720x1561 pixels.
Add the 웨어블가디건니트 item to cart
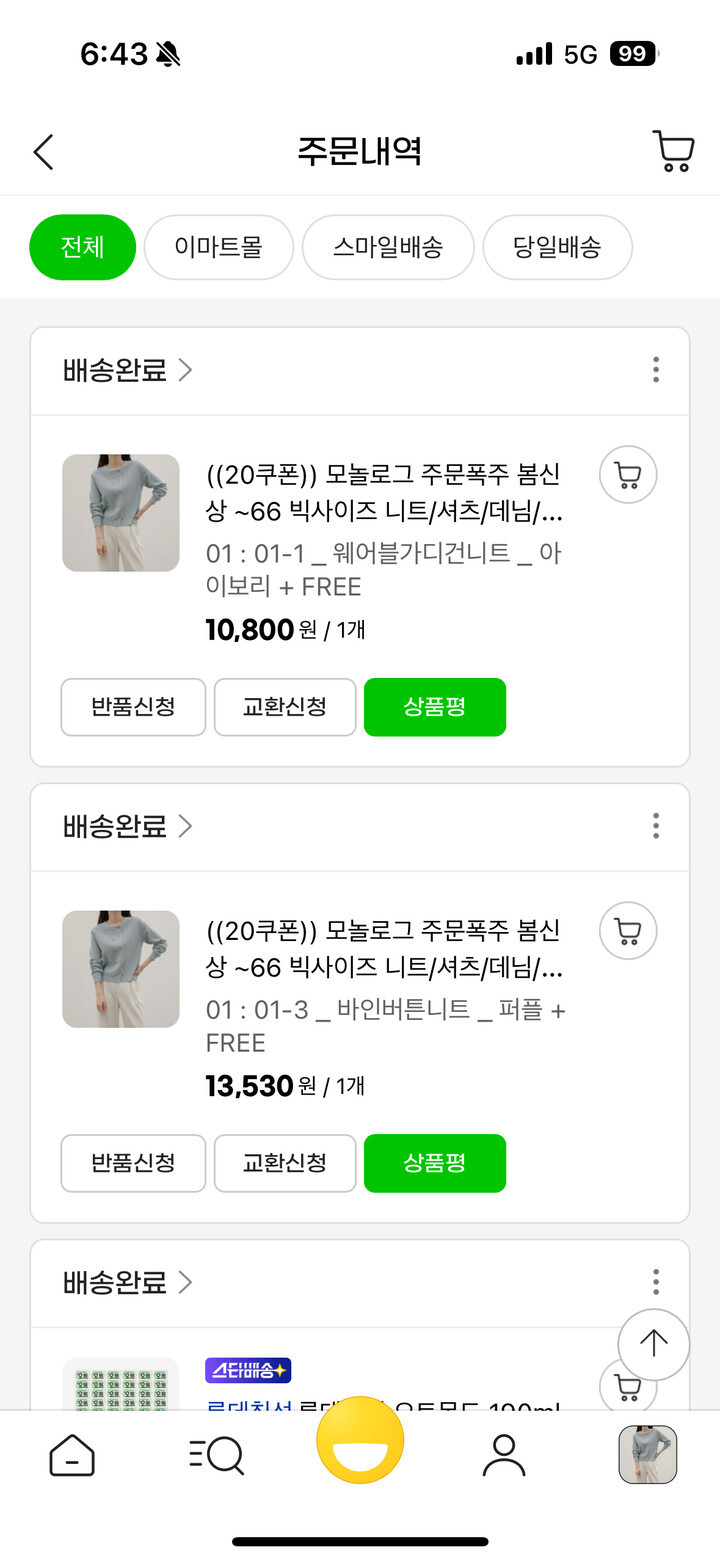click(628, 475)
